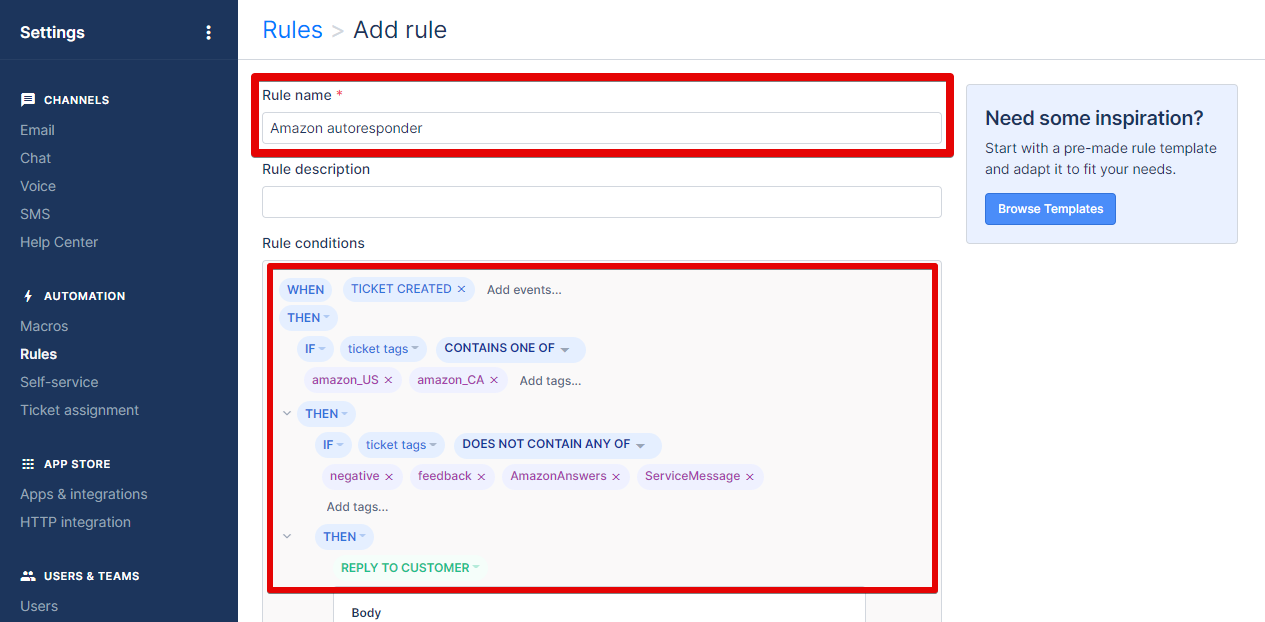Click Add tags below negative tag
The height and width of the screenshot is (622, 1265).
click(357, 507)
